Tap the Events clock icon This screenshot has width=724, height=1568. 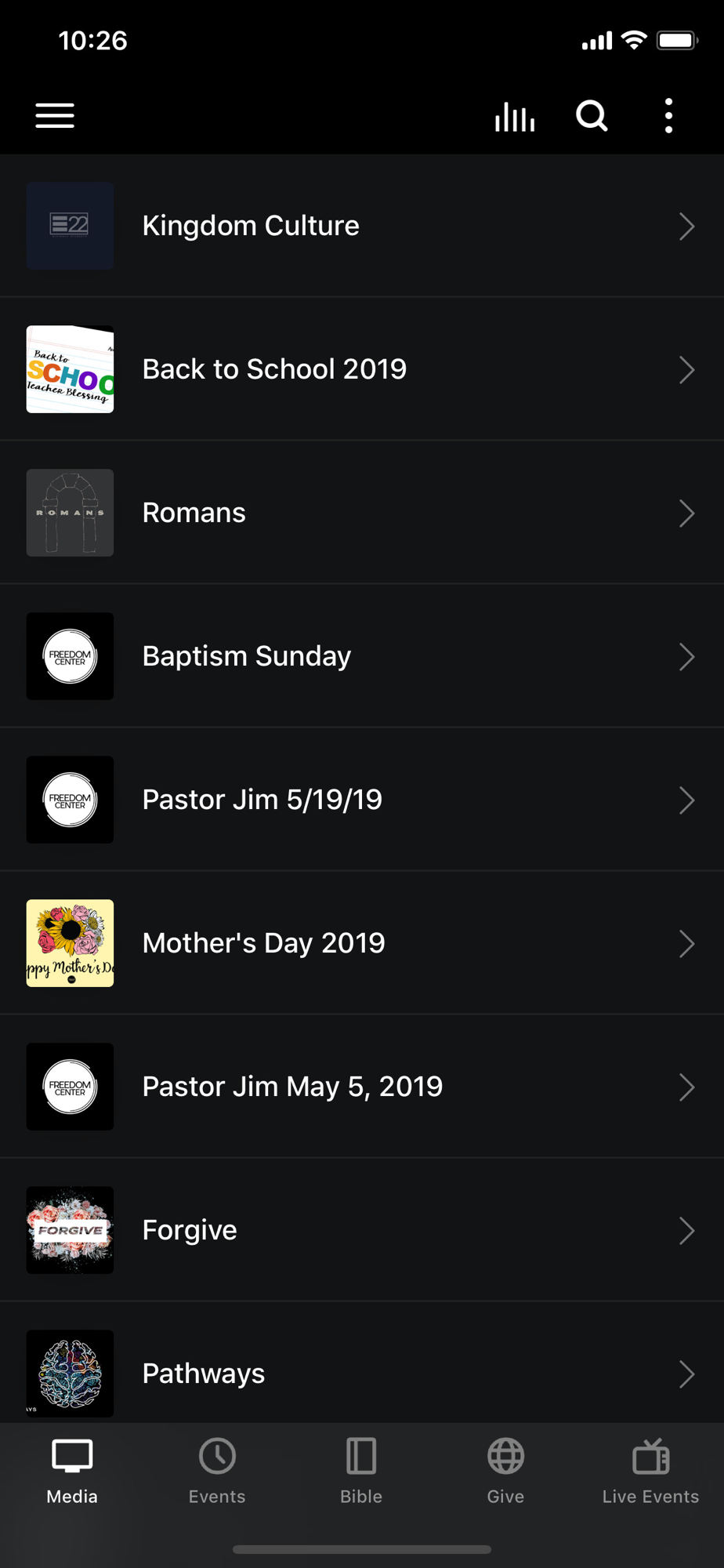coord(217,1457)
